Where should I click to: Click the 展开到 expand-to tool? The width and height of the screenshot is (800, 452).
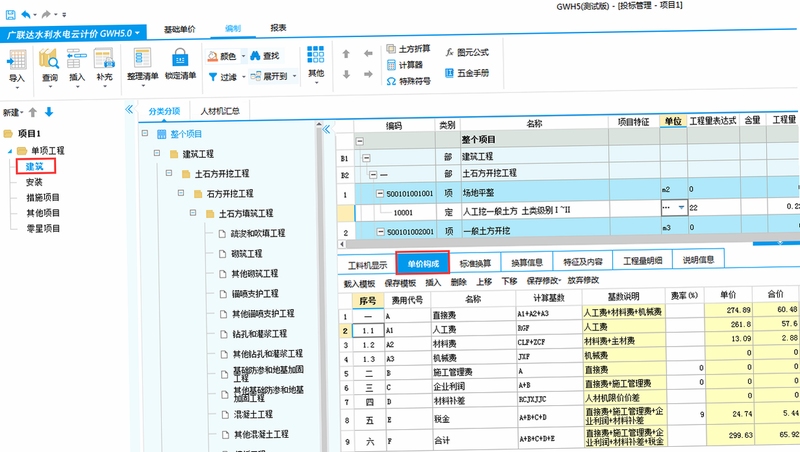pos(272,77)
